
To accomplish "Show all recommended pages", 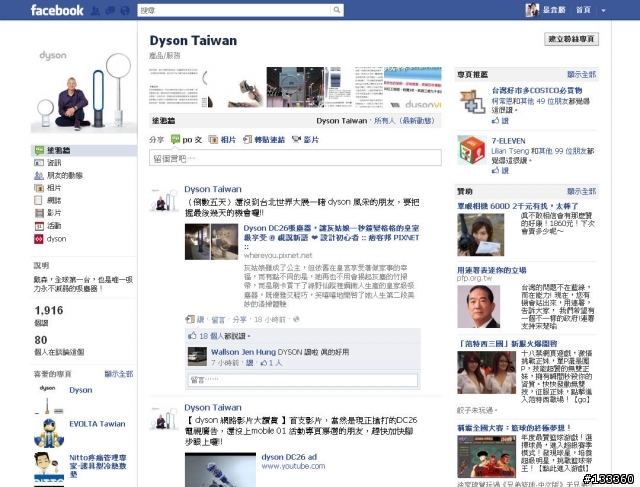I will point(582,74).
